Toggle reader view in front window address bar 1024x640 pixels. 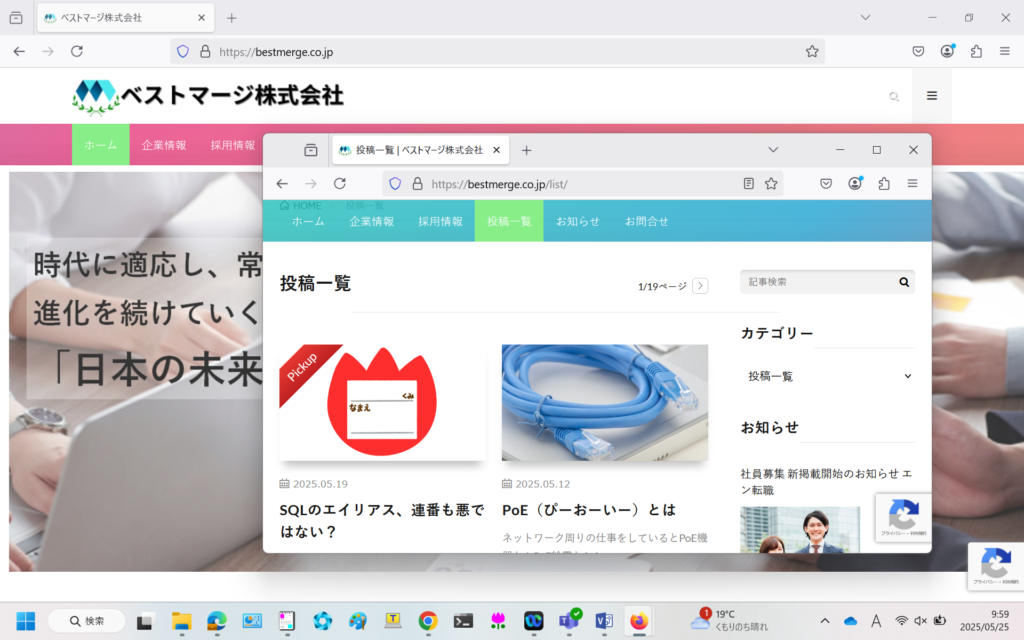(748, 184)
